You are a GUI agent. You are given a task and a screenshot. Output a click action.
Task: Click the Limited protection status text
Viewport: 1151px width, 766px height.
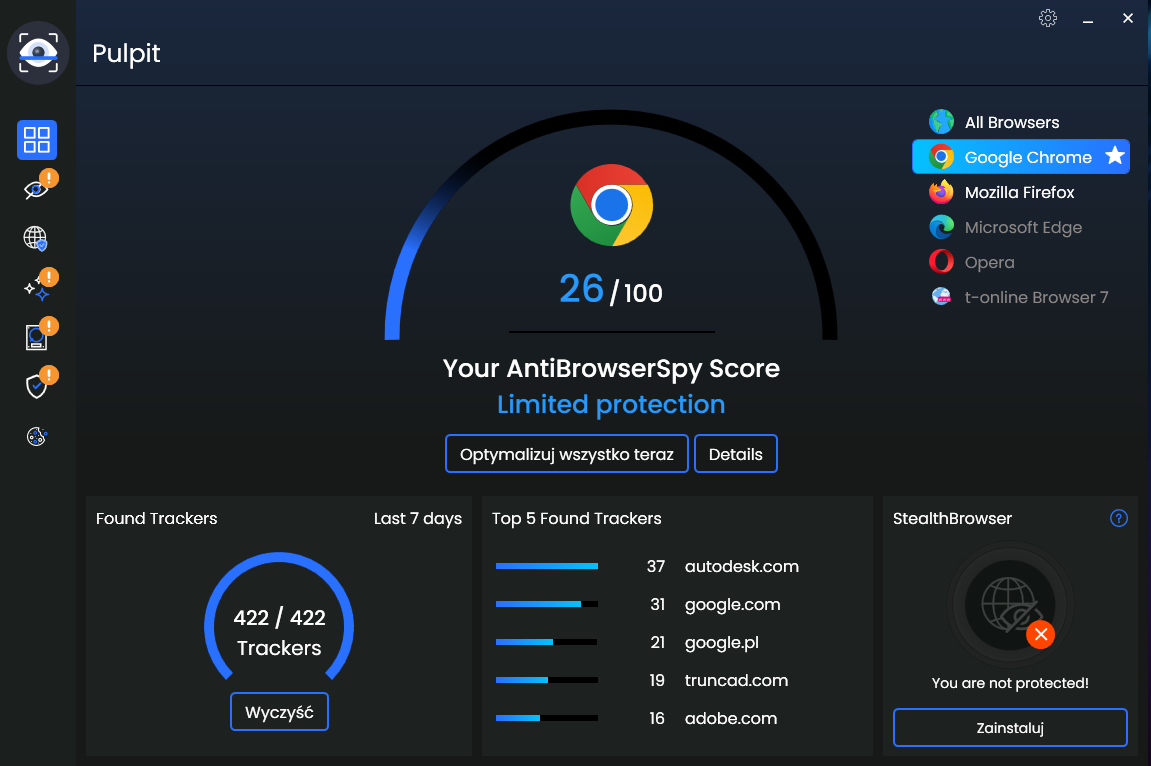click(x=611, y=404)
